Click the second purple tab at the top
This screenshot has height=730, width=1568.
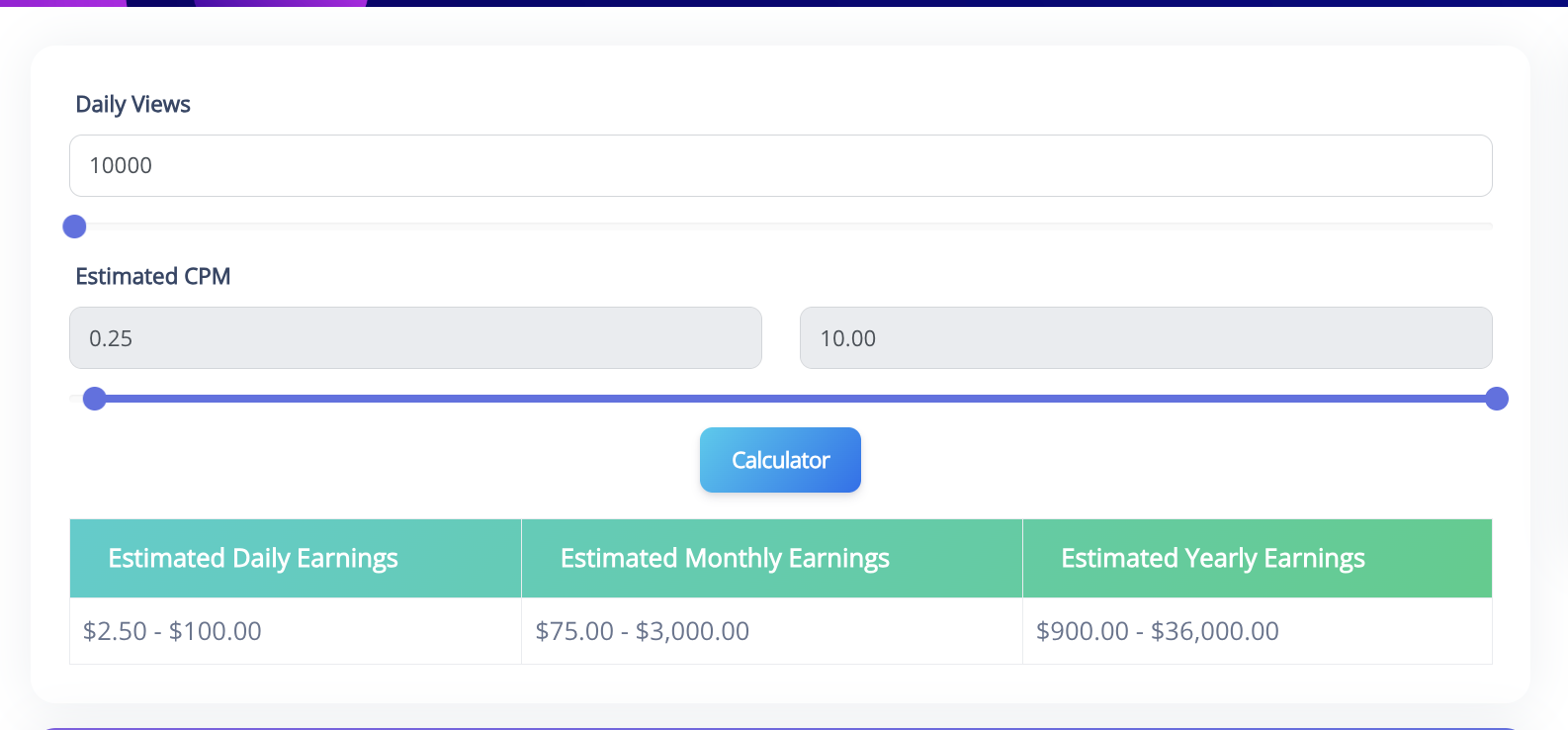click(x=281, y=3)
